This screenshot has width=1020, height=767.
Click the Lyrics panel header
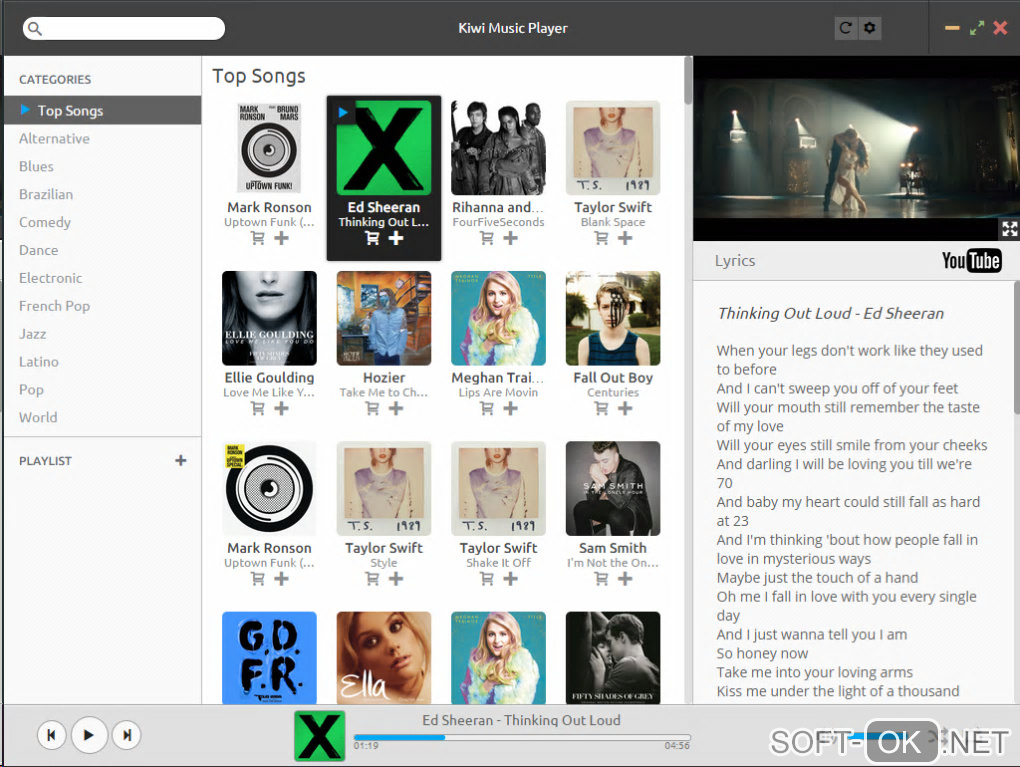735,261
